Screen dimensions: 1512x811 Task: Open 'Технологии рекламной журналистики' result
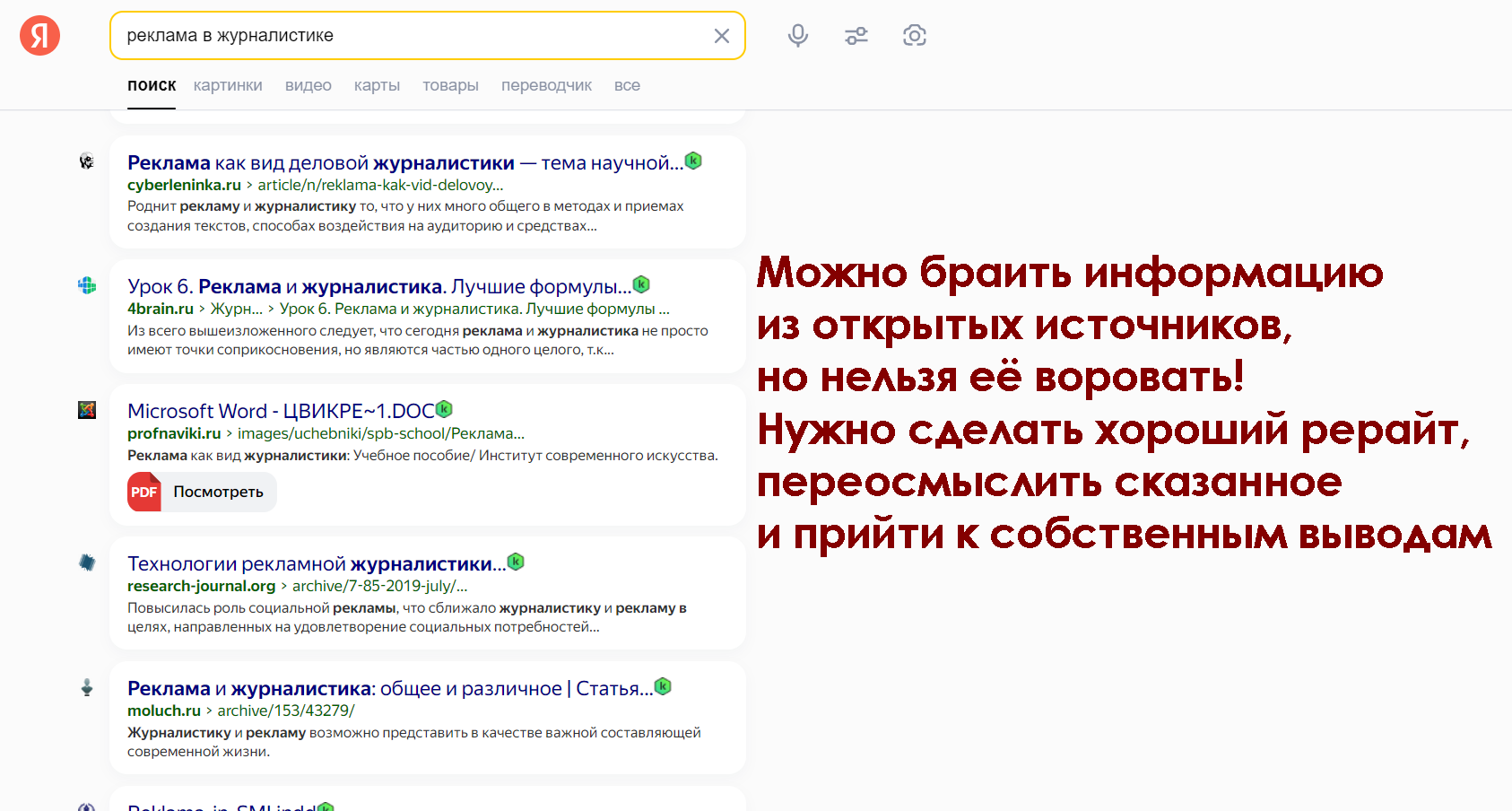coord(317,563)
